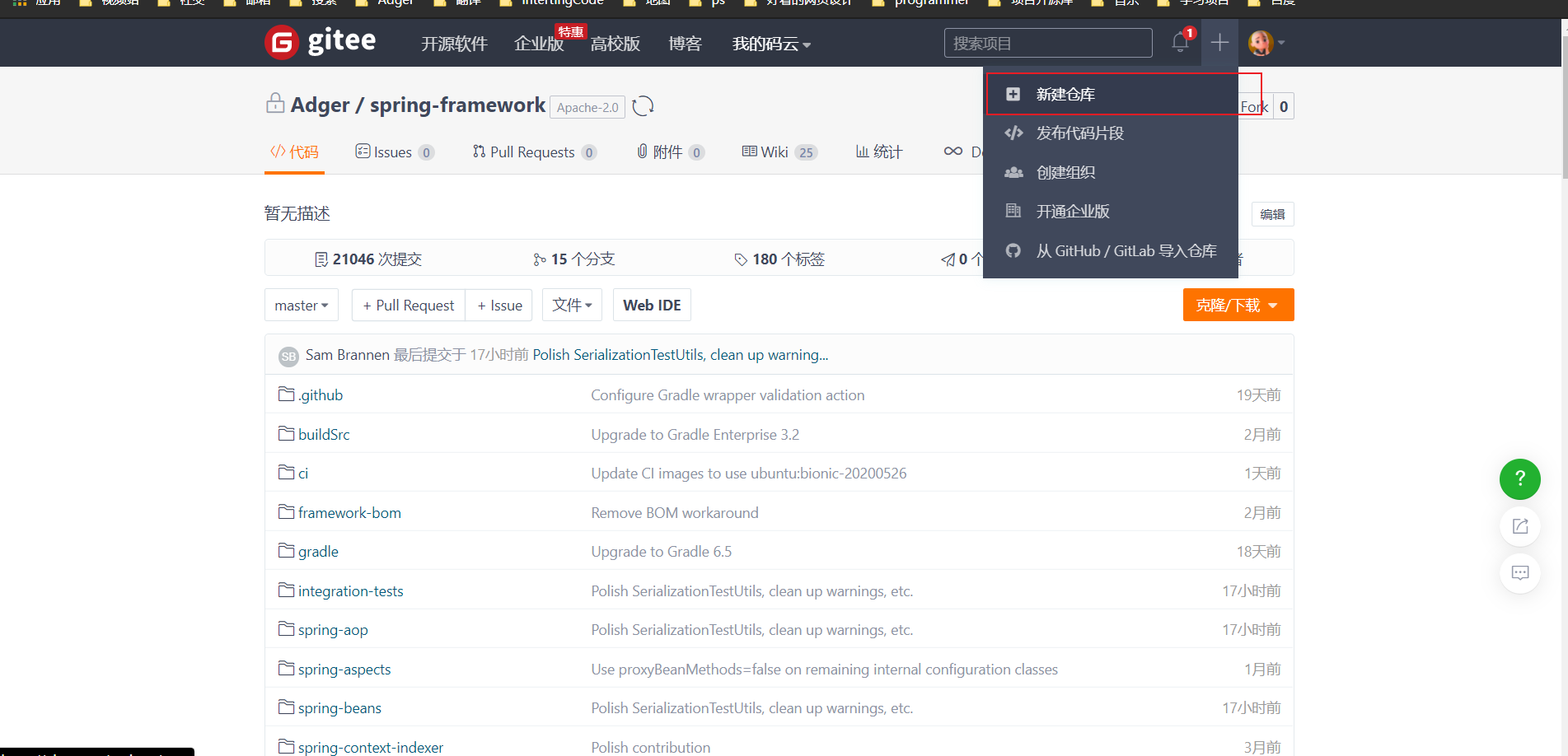The width and height of the screenshot is (1568, 756).
Task: Expand the 我的码云 dropdown
Action: point(771,44)
